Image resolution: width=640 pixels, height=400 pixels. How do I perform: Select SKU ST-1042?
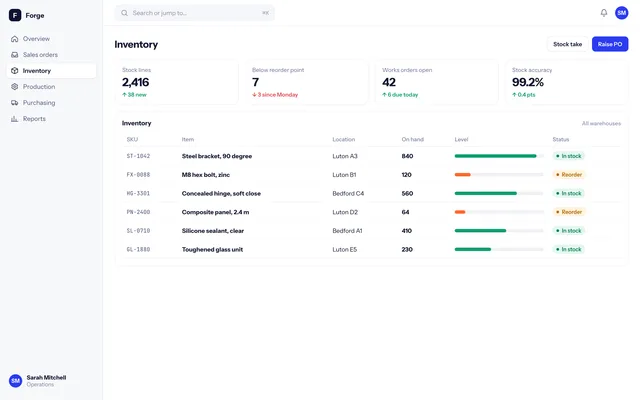tap(138, 156)
